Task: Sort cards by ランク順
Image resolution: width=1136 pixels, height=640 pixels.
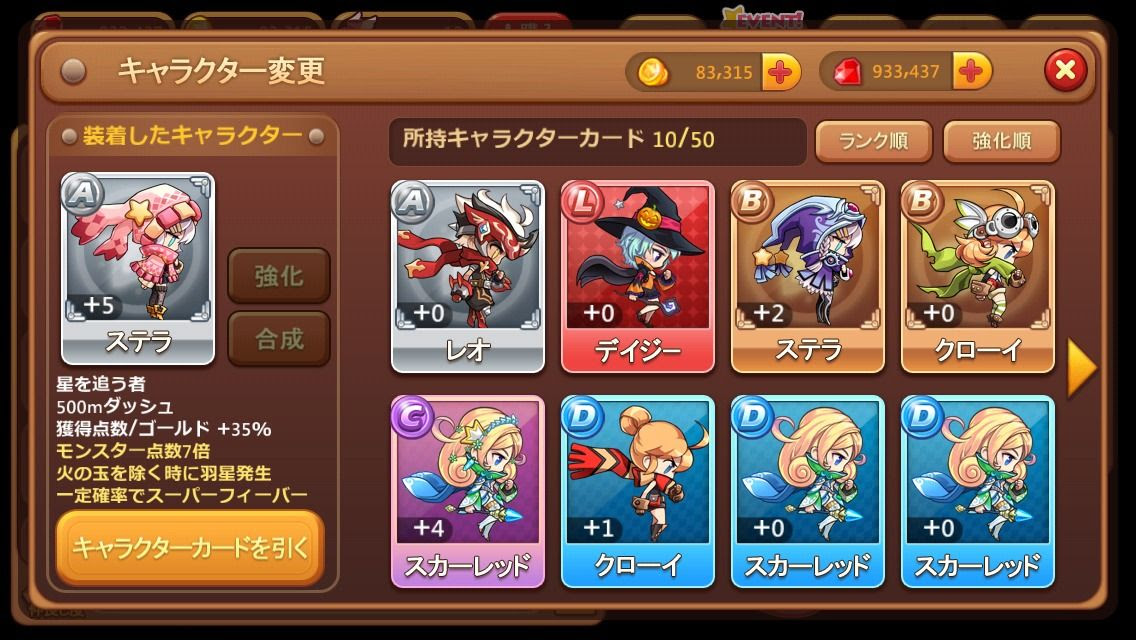Action: click(873, 141)
